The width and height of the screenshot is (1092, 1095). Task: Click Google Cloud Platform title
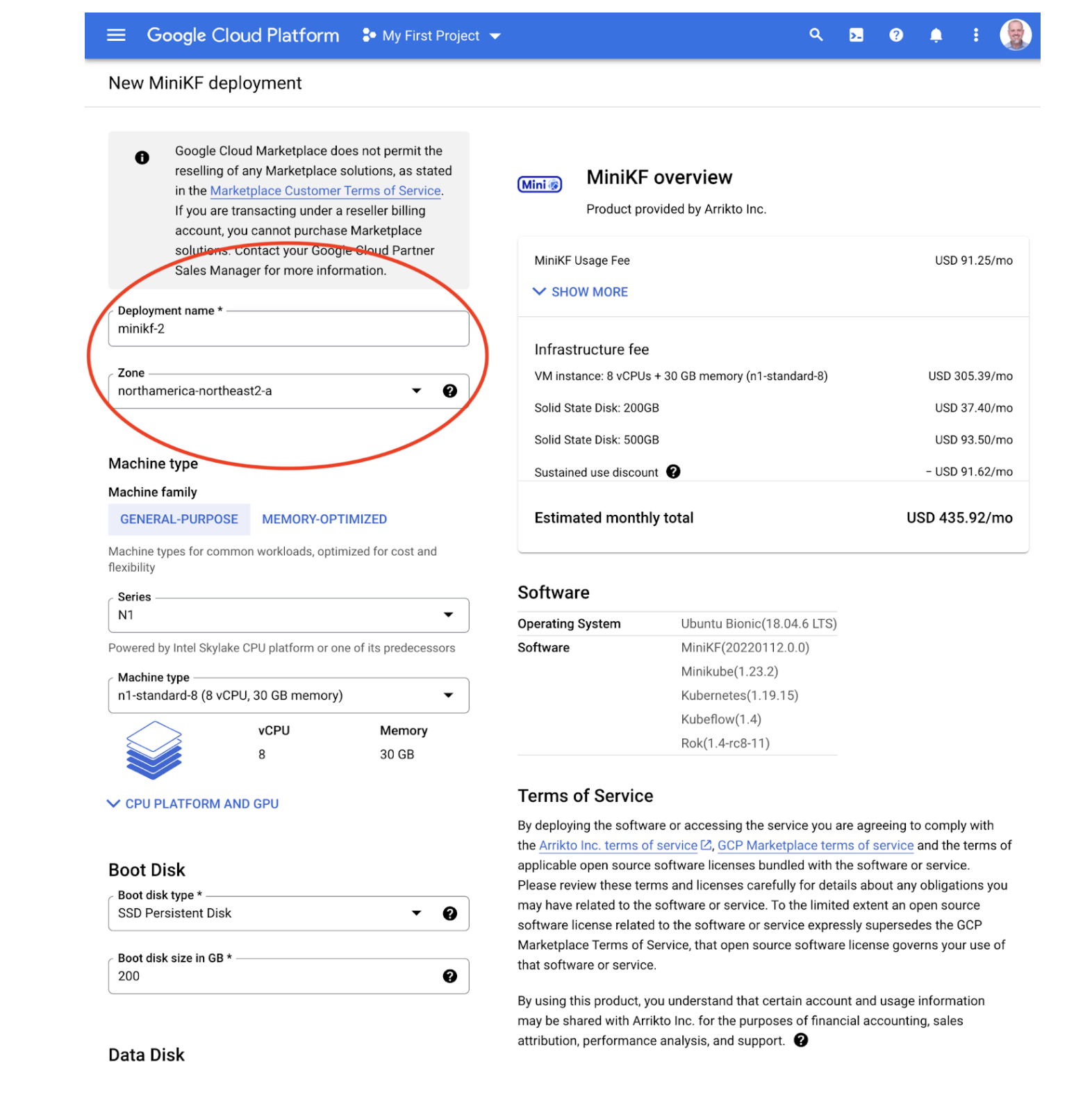[x=243, y=35]
